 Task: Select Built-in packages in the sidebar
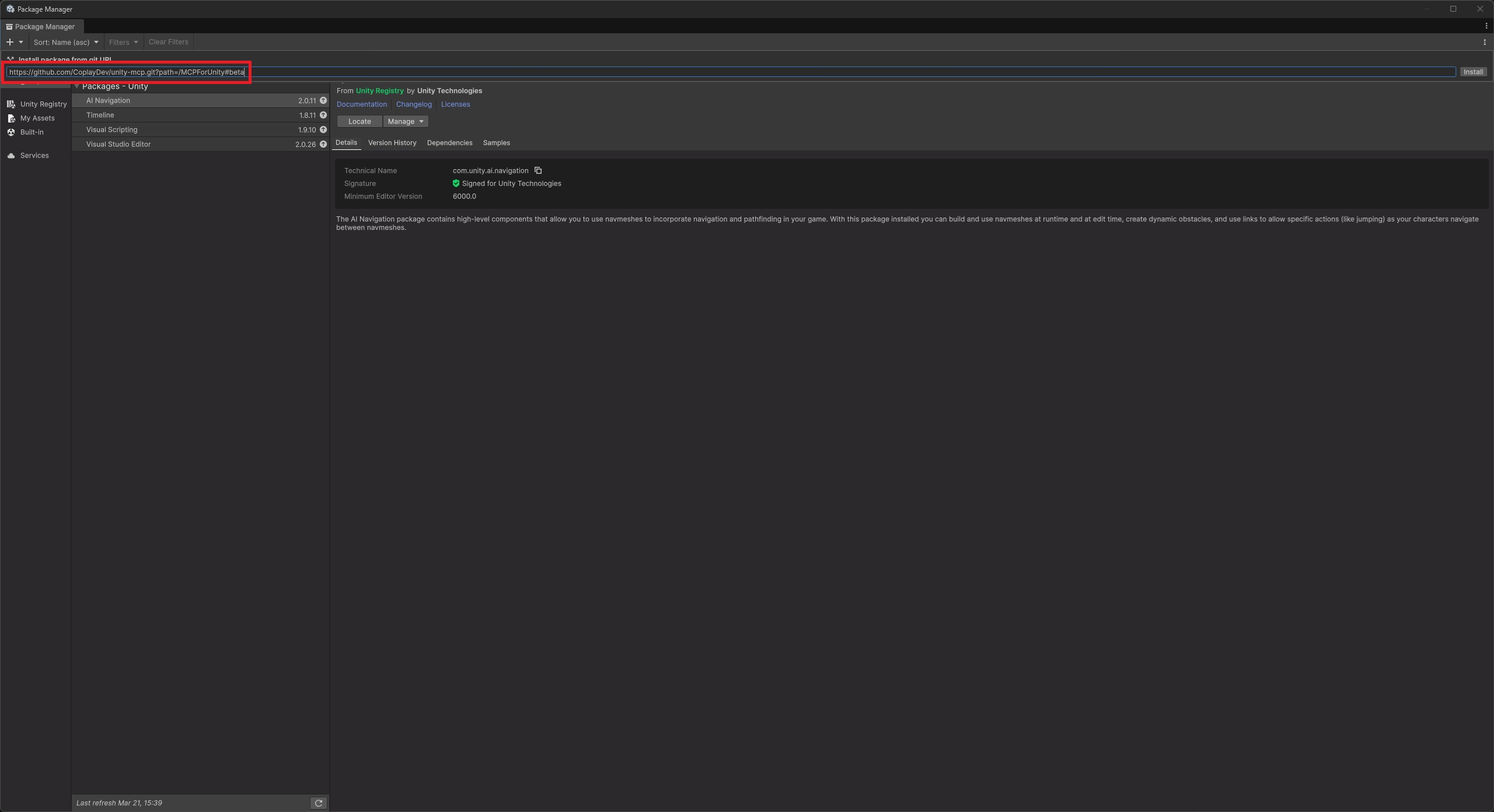[32, 132]
